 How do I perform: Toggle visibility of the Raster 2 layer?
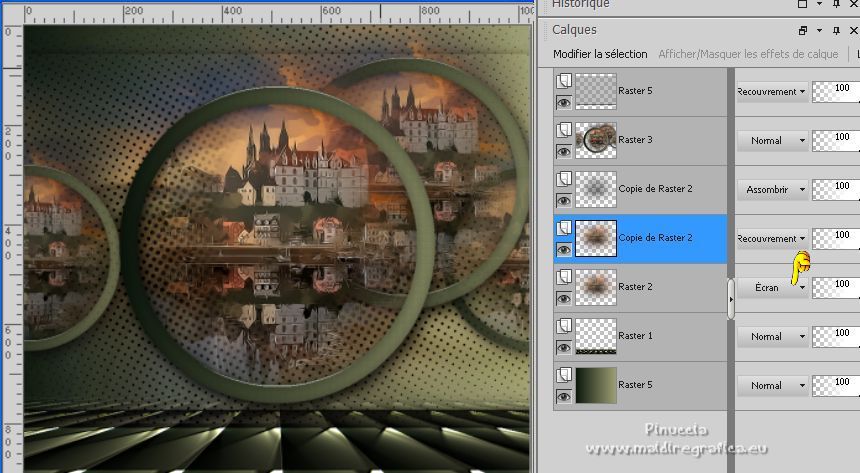pos(564,298)
